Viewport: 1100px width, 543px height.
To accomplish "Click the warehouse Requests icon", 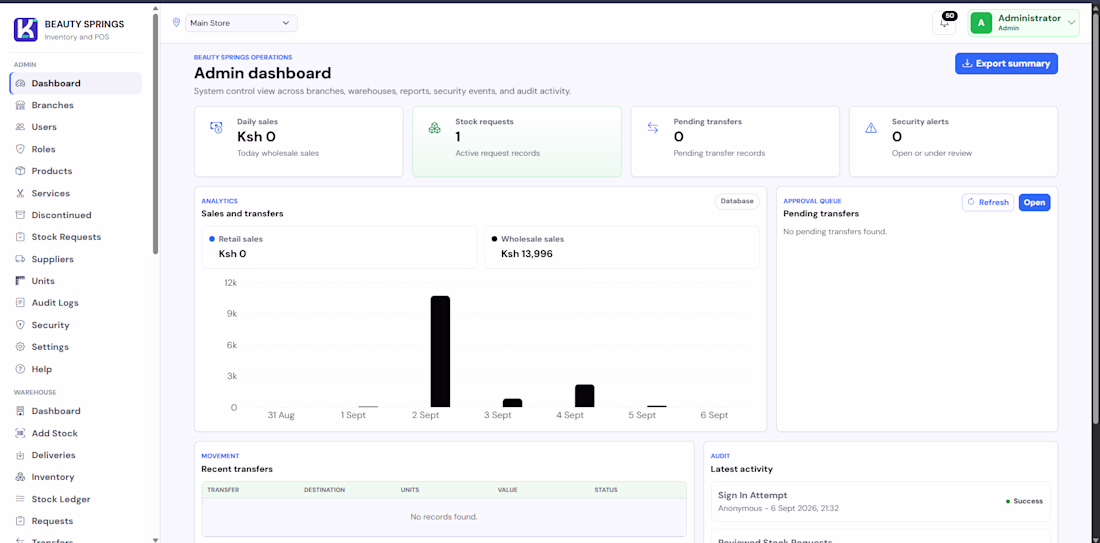I will [20, 521].
